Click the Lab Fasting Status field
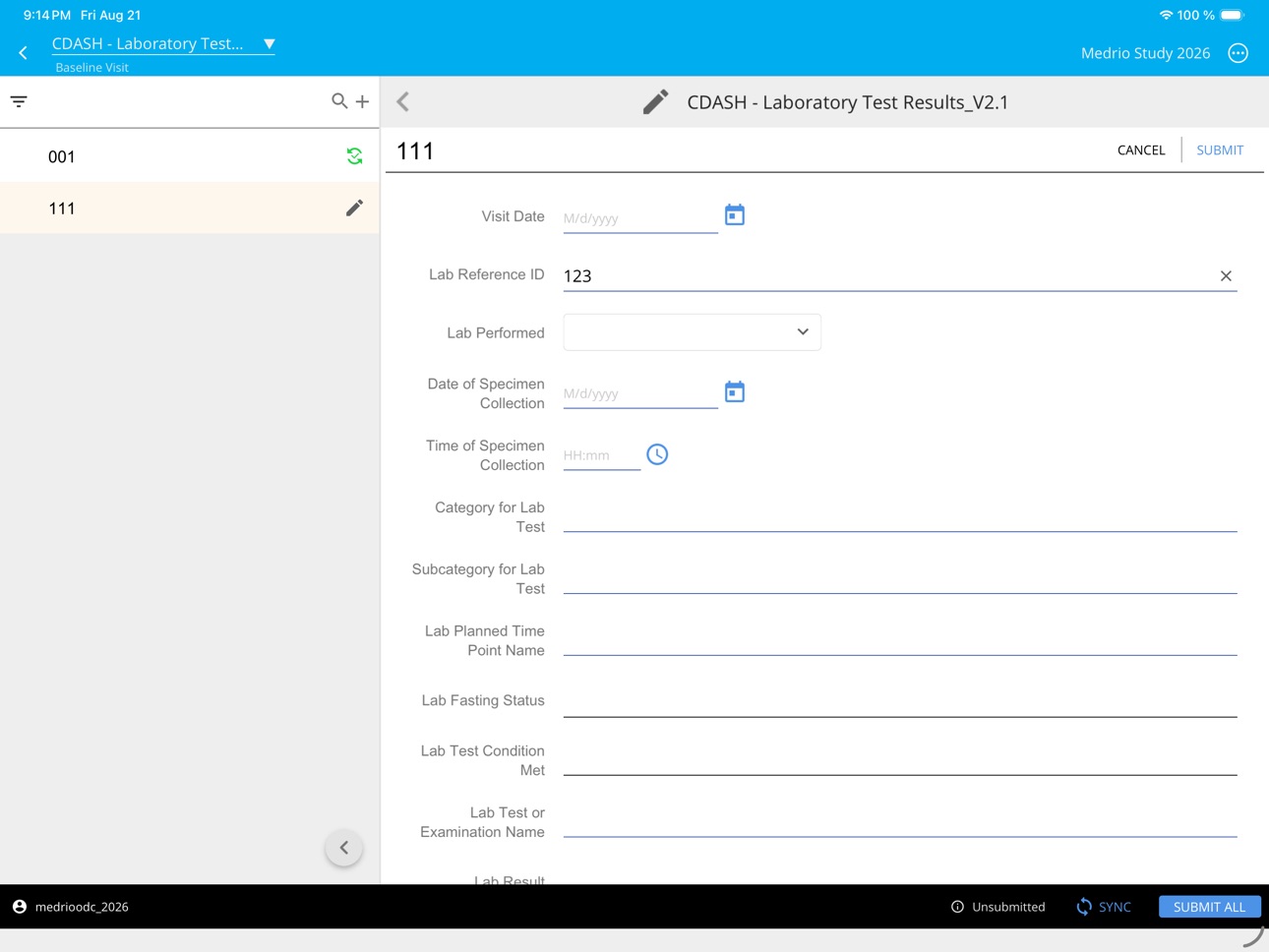Image resolution: width=1269 pixels, height=952 pixels. [x=900, y=702]
